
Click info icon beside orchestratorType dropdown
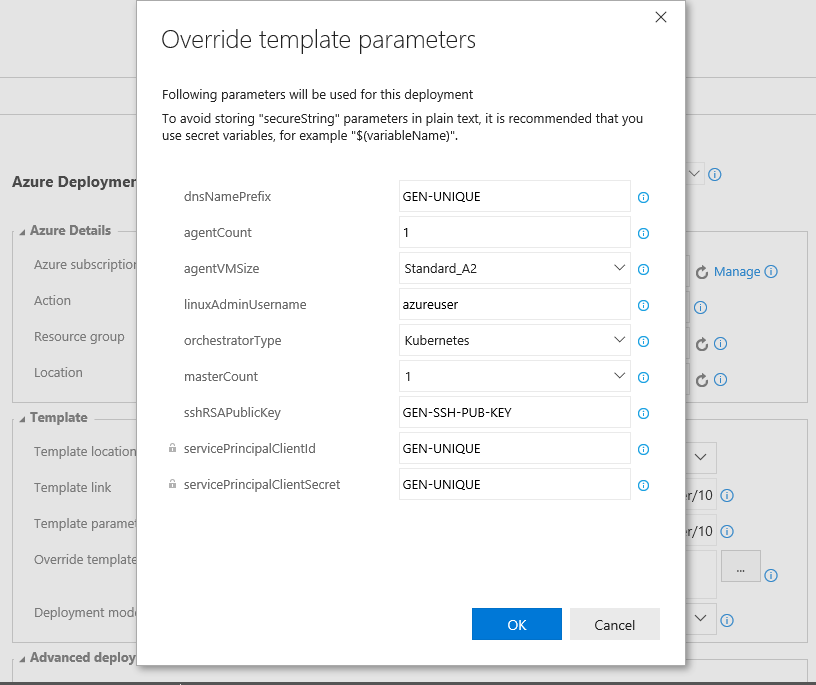click(643, 341)
